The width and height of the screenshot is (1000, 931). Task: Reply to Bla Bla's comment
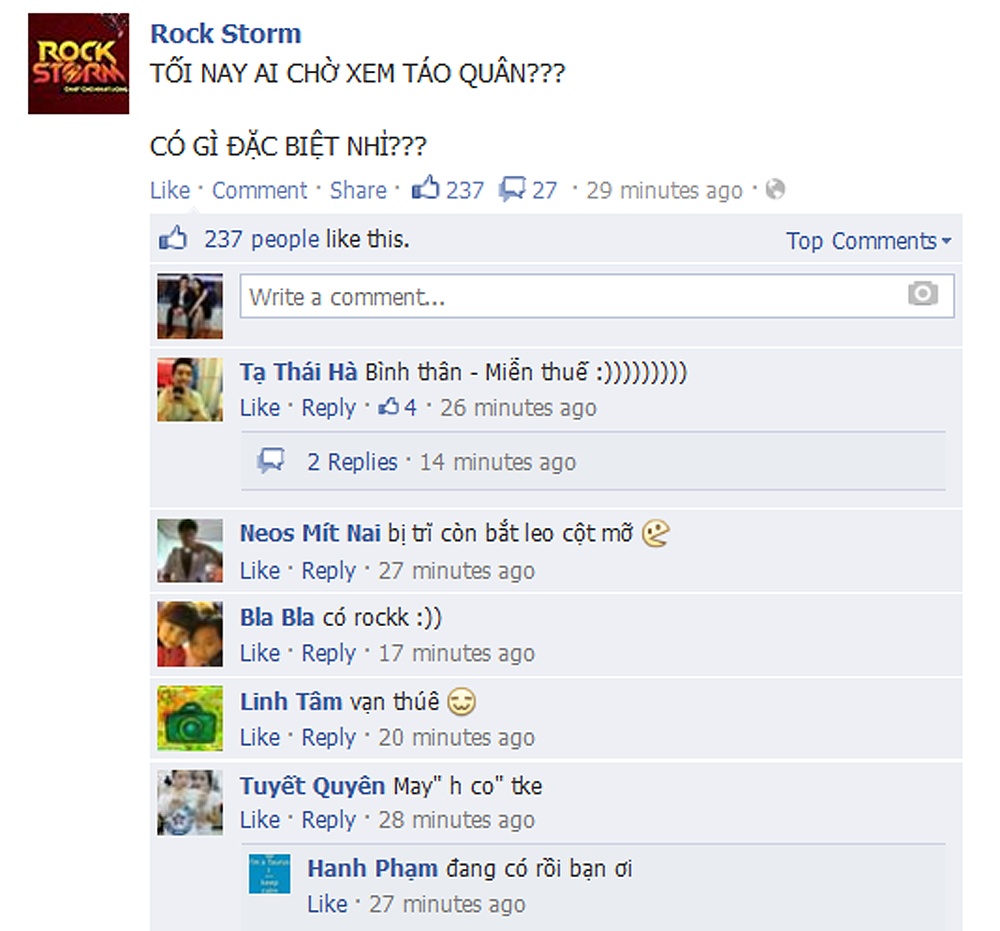(328, 653)
